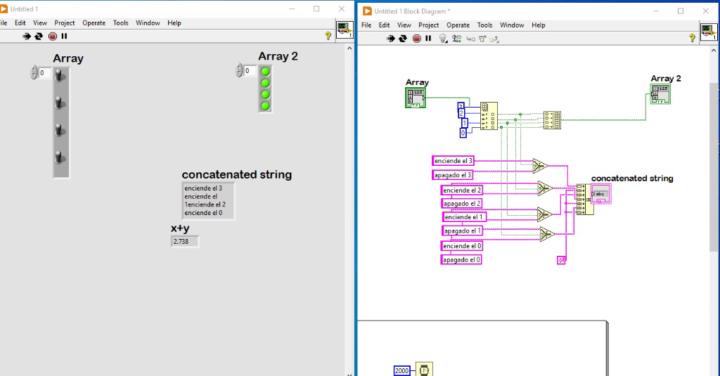Open context help on front panel window
720x376 pixels.
328,35
